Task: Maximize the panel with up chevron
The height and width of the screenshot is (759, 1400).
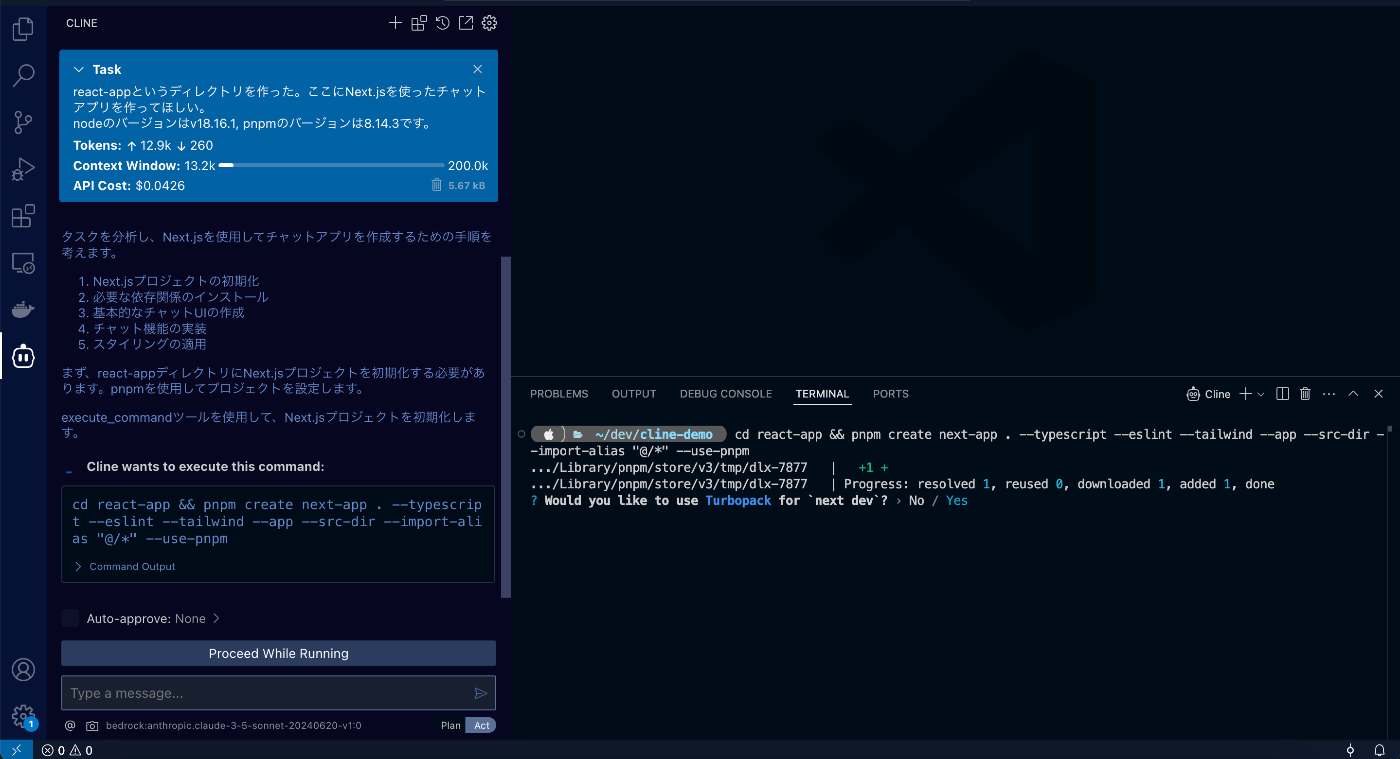Action: 1353,394
